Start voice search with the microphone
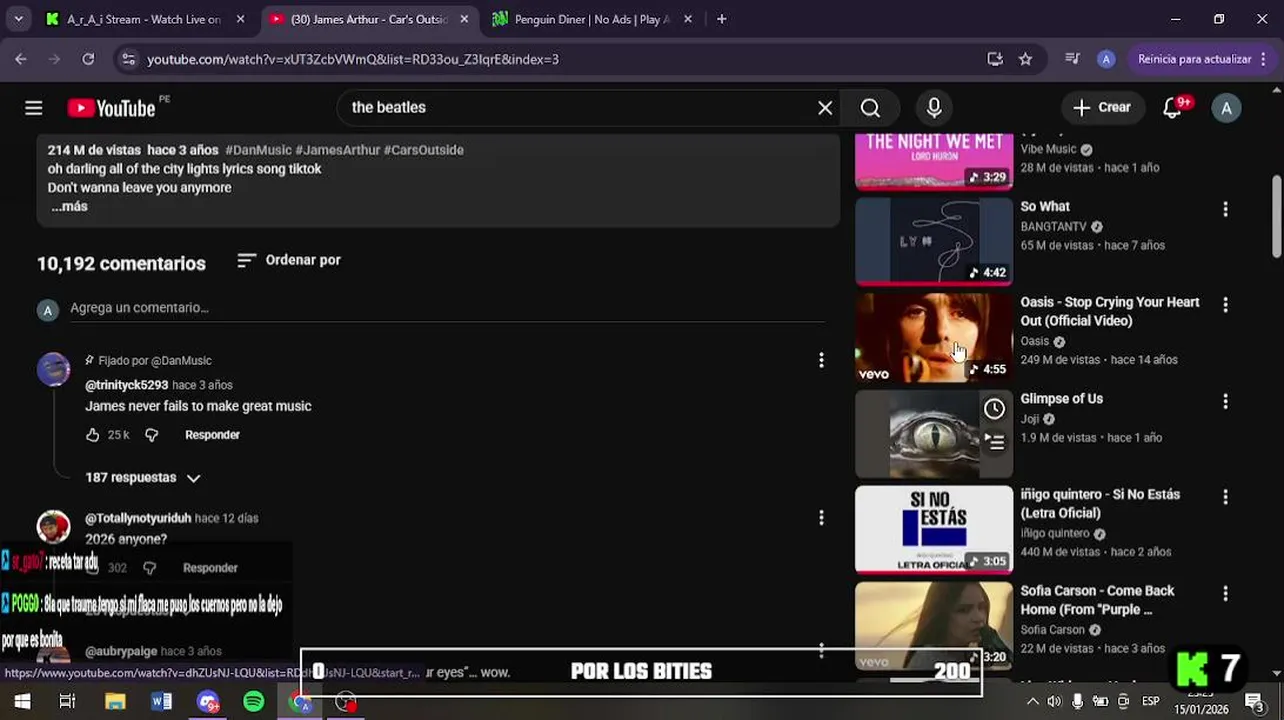Screen dimensions: 1284x720 934,108
